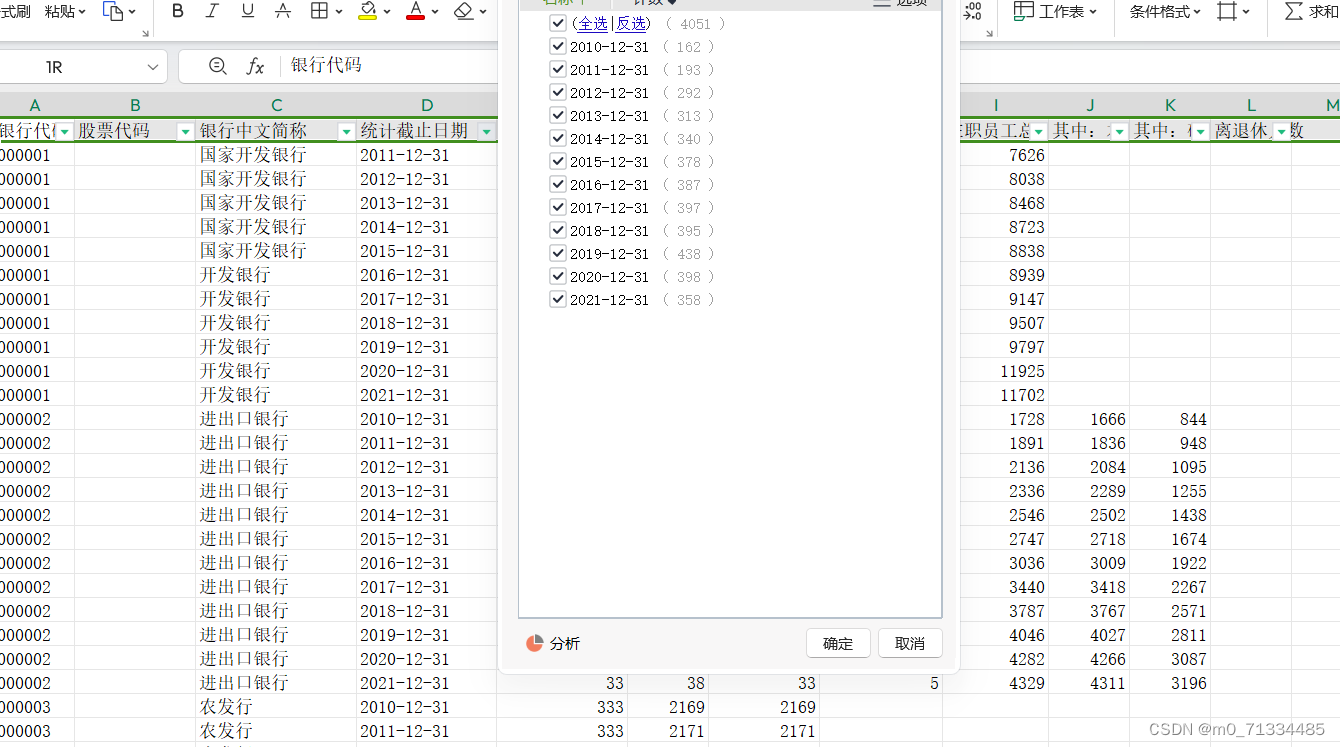
Task: Select 国家开发银行 cell in the 2011-12-31 row
Action: pyautogui.click(x=276, y=155)
